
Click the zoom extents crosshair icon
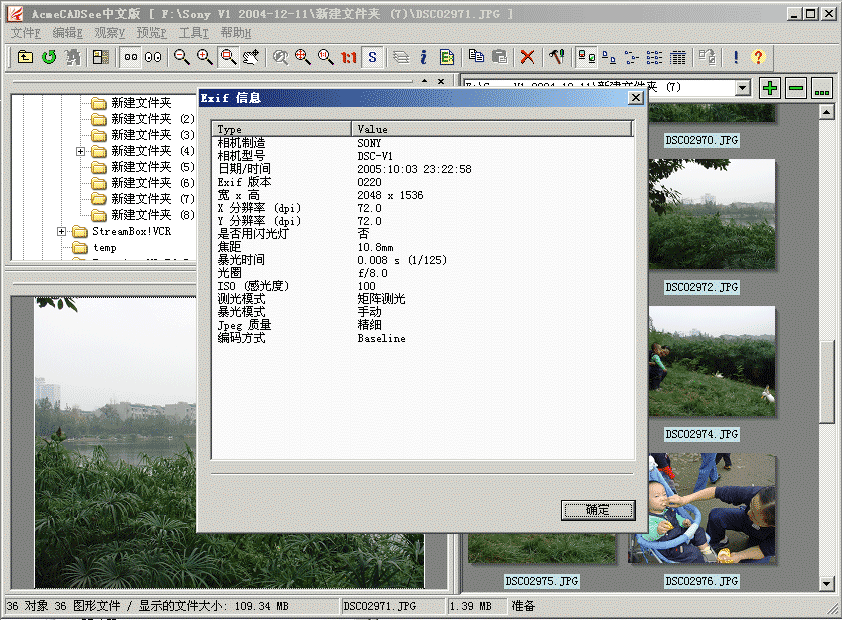click(x=303, y=57)
